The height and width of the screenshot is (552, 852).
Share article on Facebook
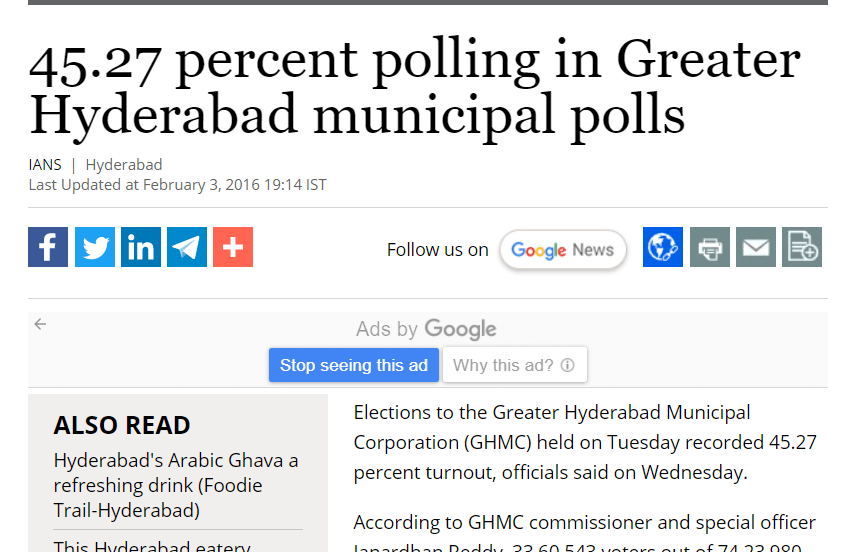pyautogui.click(x=48, y=247)
